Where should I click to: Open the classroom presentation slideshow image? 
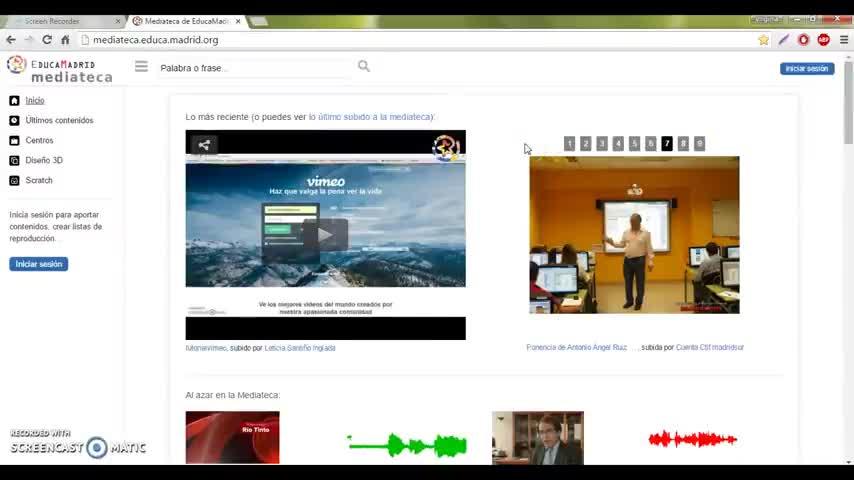pos(635,235)
